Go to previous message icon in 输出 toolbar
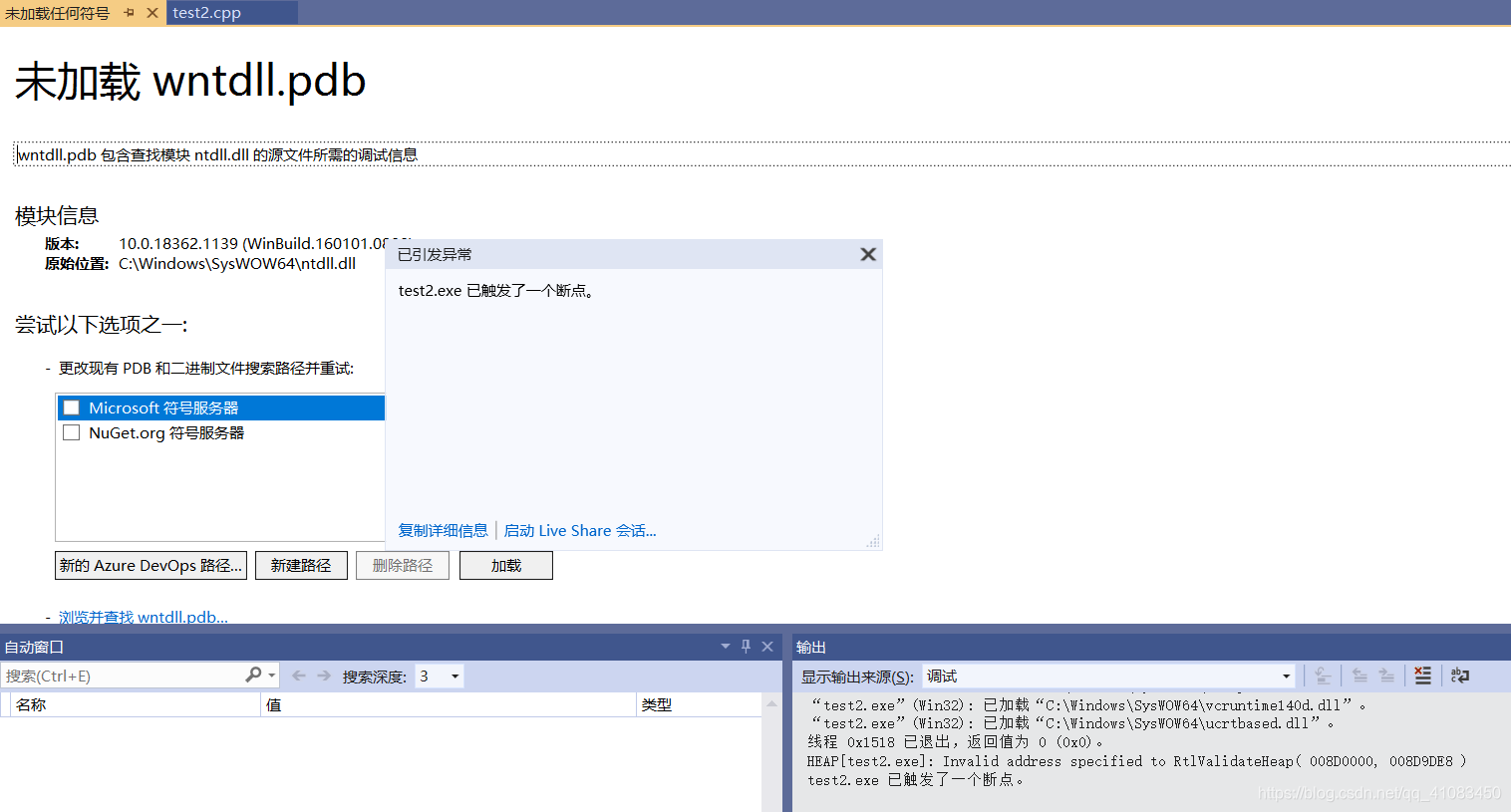Viewport: 1511px width, 812px height. [1360, 676]
